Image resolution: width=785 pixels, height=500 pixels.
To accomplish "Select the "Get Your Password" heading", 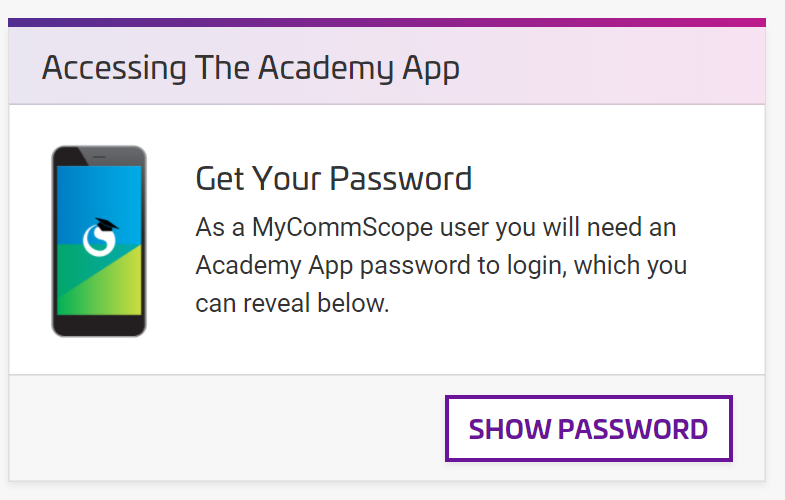I will [333, 179].
